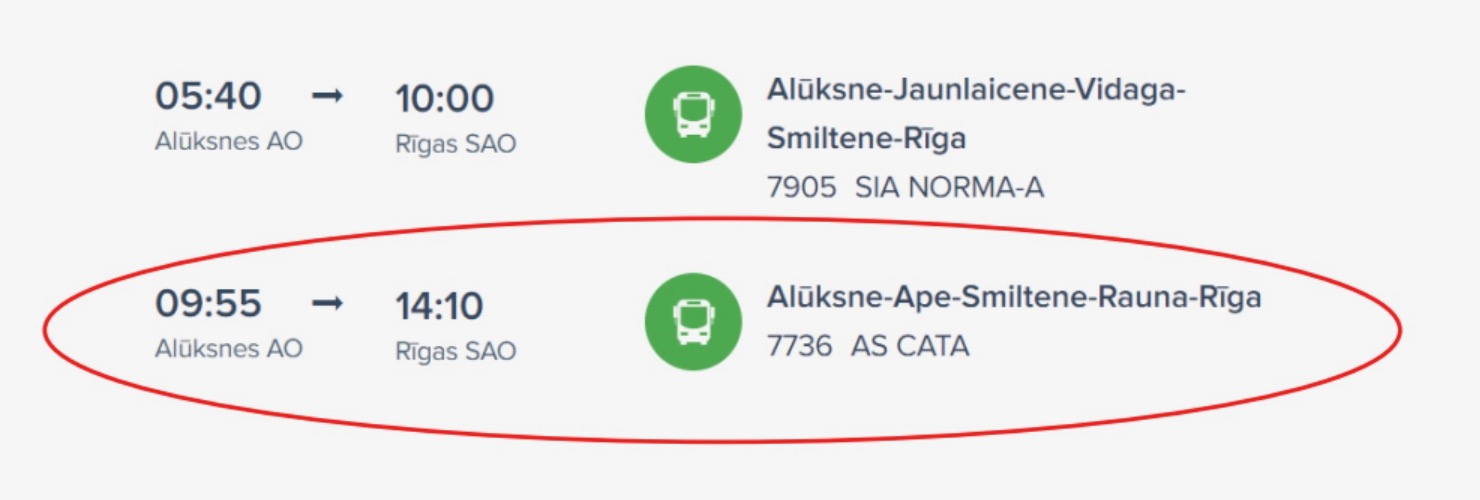Select the 05:40 departure time
Viewport: 1480px width, 500px height.
click(x=208, y=96)
